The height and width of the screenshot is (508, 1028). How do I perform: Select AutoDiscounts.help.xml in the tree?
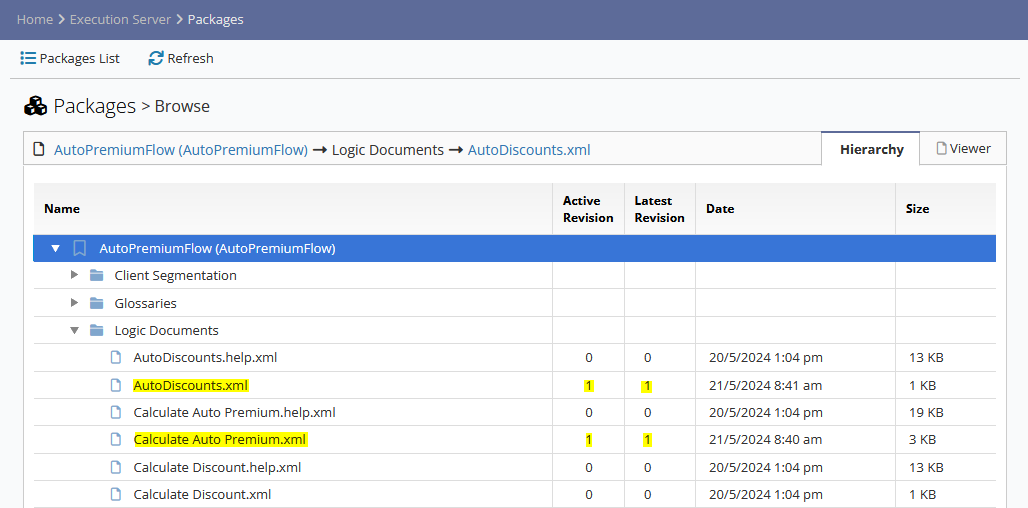205,358
